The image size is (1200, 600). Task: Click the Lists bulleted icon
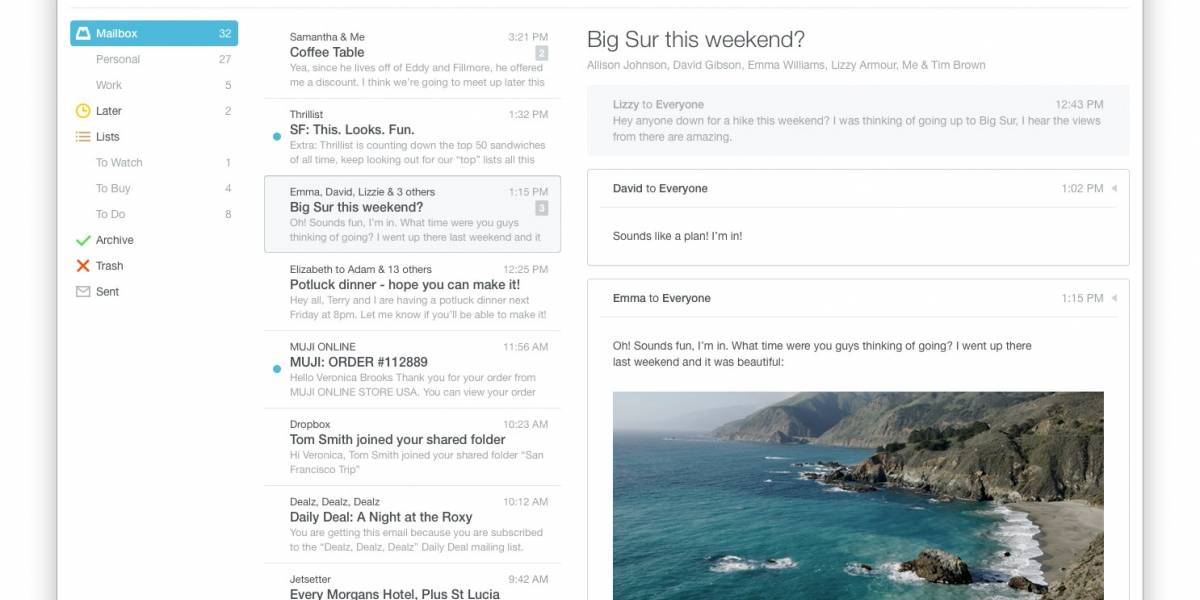point(83,137)
